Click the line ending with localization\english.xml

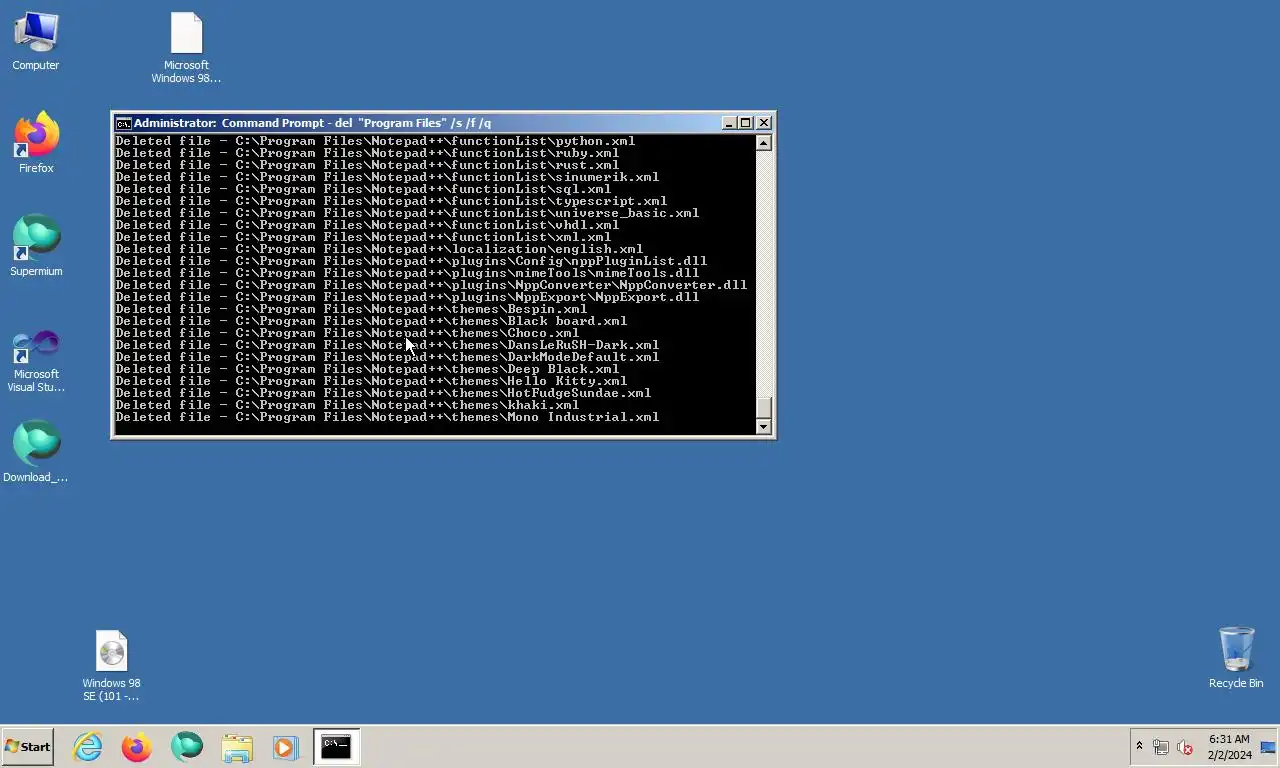pyautogui.click(x=379, y=249)
